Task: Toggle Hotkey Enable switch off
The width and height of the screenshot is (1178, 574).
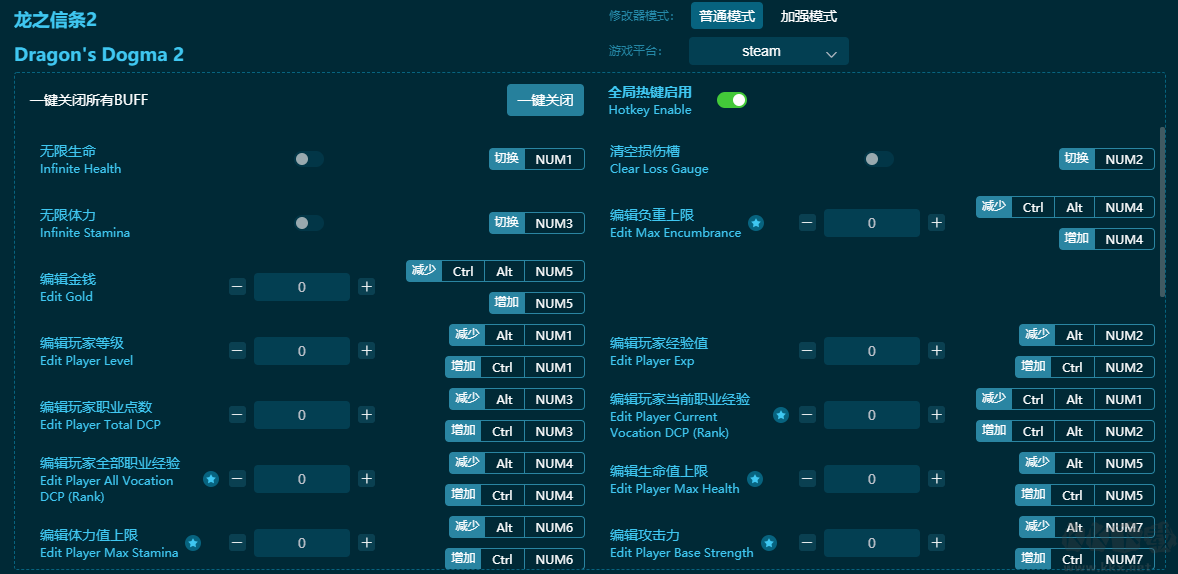Action: coord(732,100)
